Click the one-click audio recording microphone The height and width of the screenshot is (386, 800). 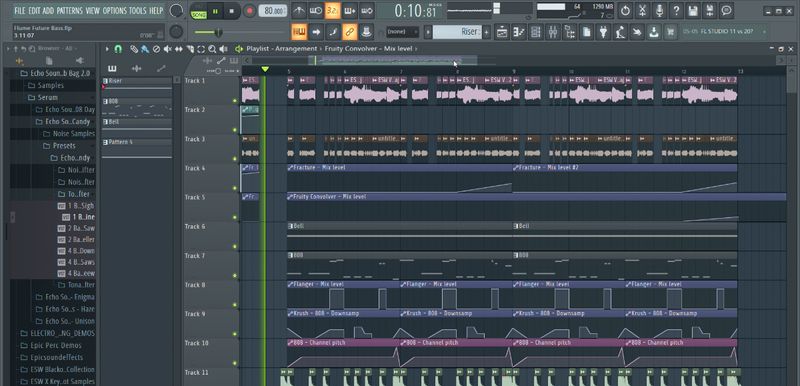(x=659, y=10)
